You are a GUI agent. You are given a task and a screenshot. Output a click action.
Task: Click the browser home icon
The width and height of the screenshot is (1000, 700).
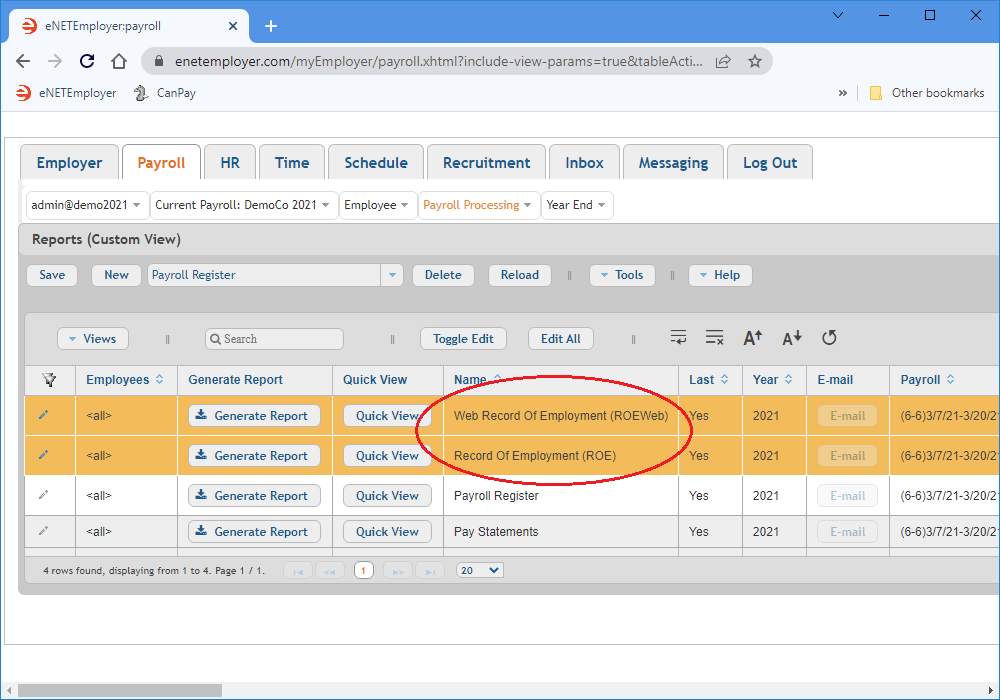pyautogui.click(x=119, y=61)
